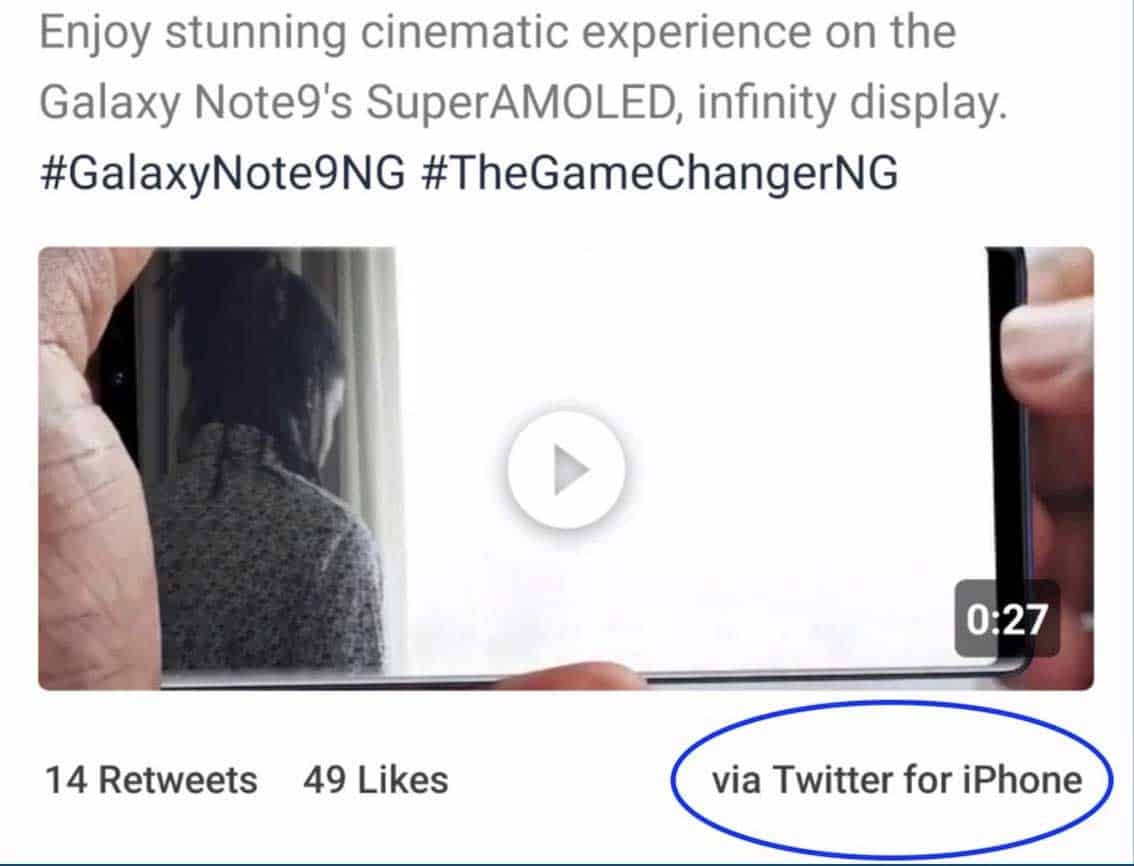This screenshot has width=1134, height=866.
Task: Open the #GalaxyNote9NG hashtag
Action: [x=222, y=174]
